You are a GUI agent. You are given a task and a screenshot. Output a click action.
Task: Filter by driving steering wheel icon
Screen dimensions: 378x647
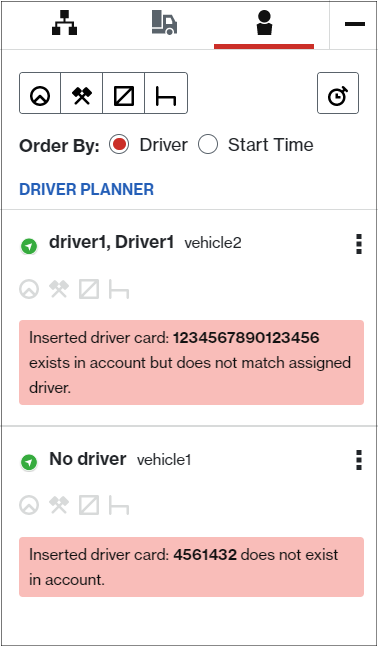(x=40, y=93)
